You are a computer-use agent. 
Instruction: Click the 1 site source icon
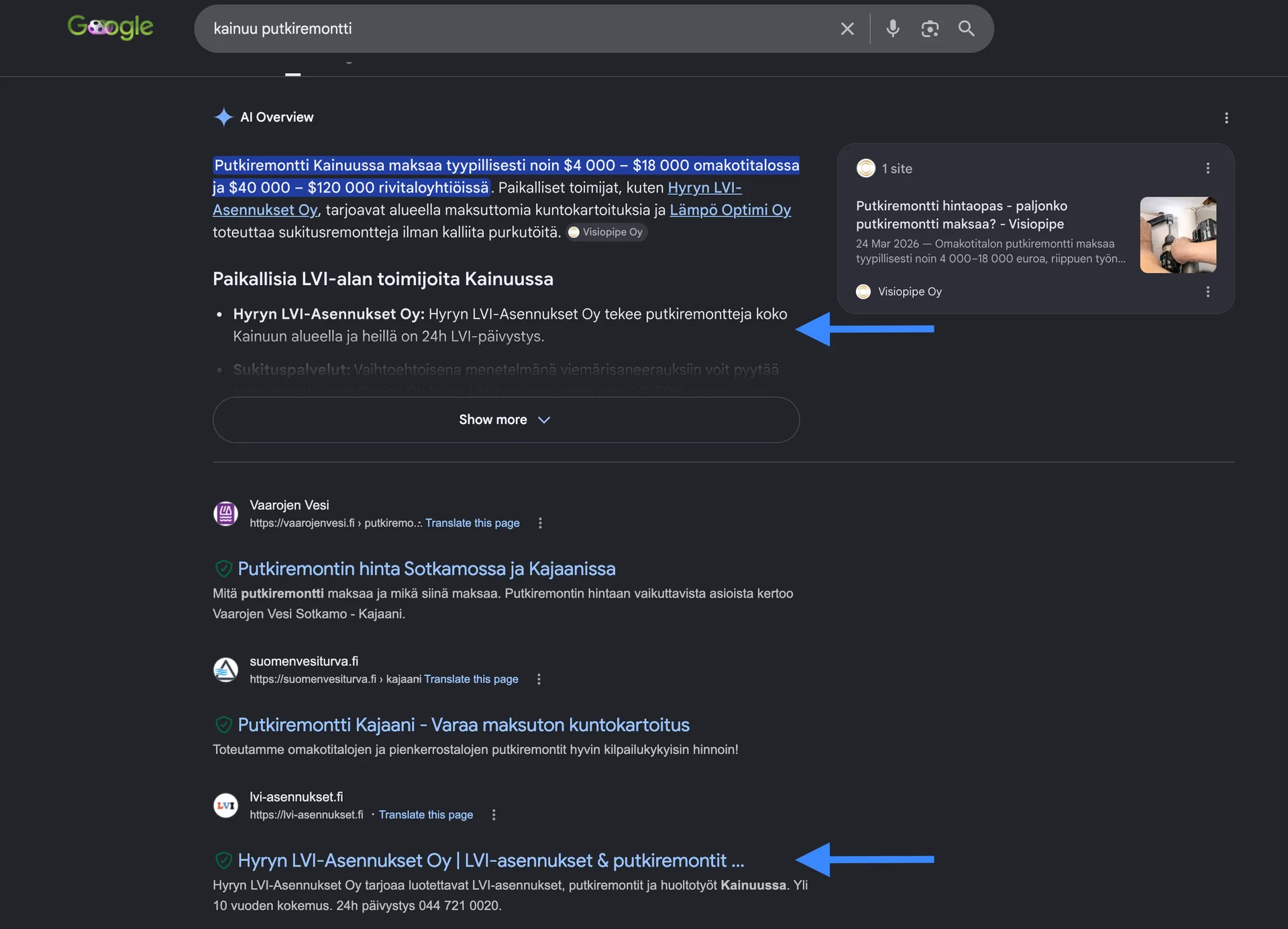[866, 168]
